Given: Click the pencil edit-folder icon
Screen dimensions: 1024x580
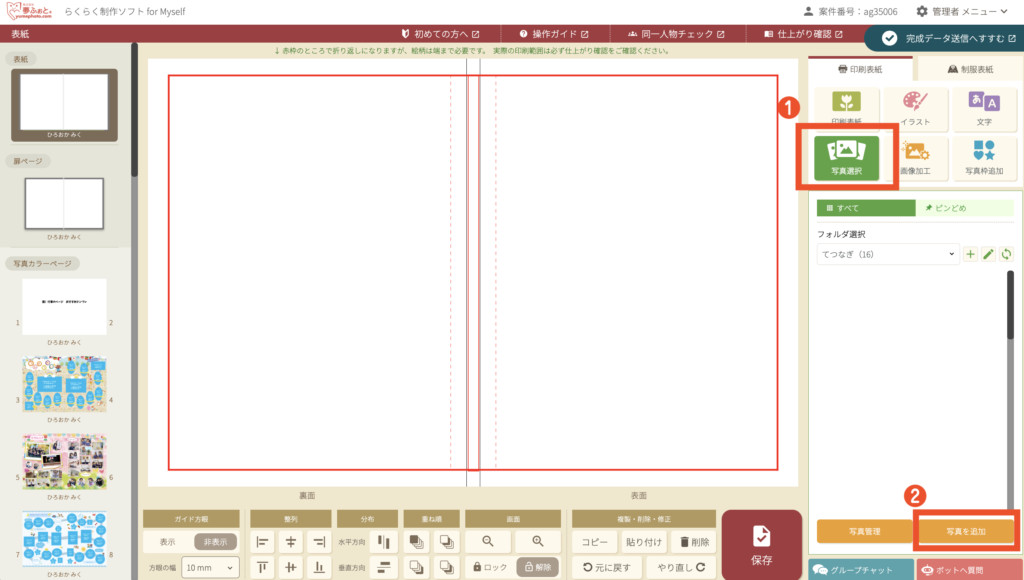Looking at the screenshot, I should pos(988,255).
